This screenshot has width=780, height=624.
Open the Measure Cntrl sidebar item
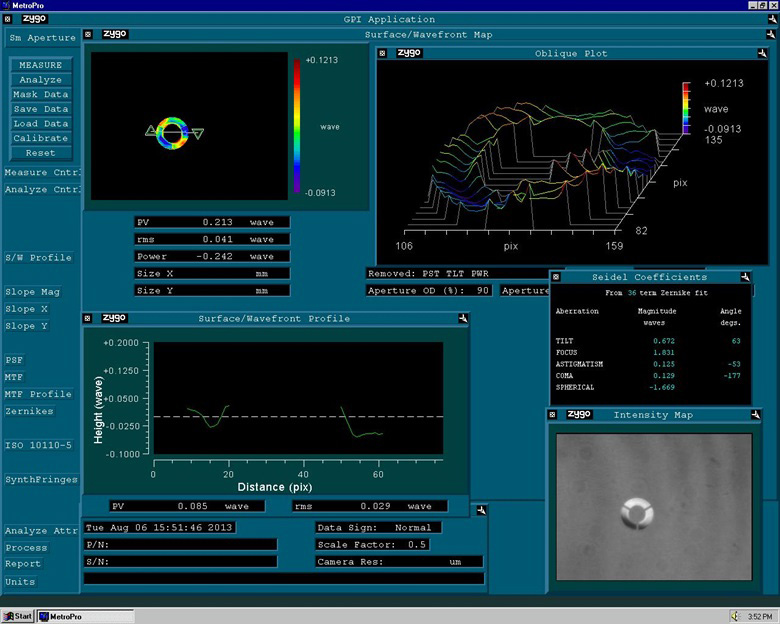click(x=40, y=172)
